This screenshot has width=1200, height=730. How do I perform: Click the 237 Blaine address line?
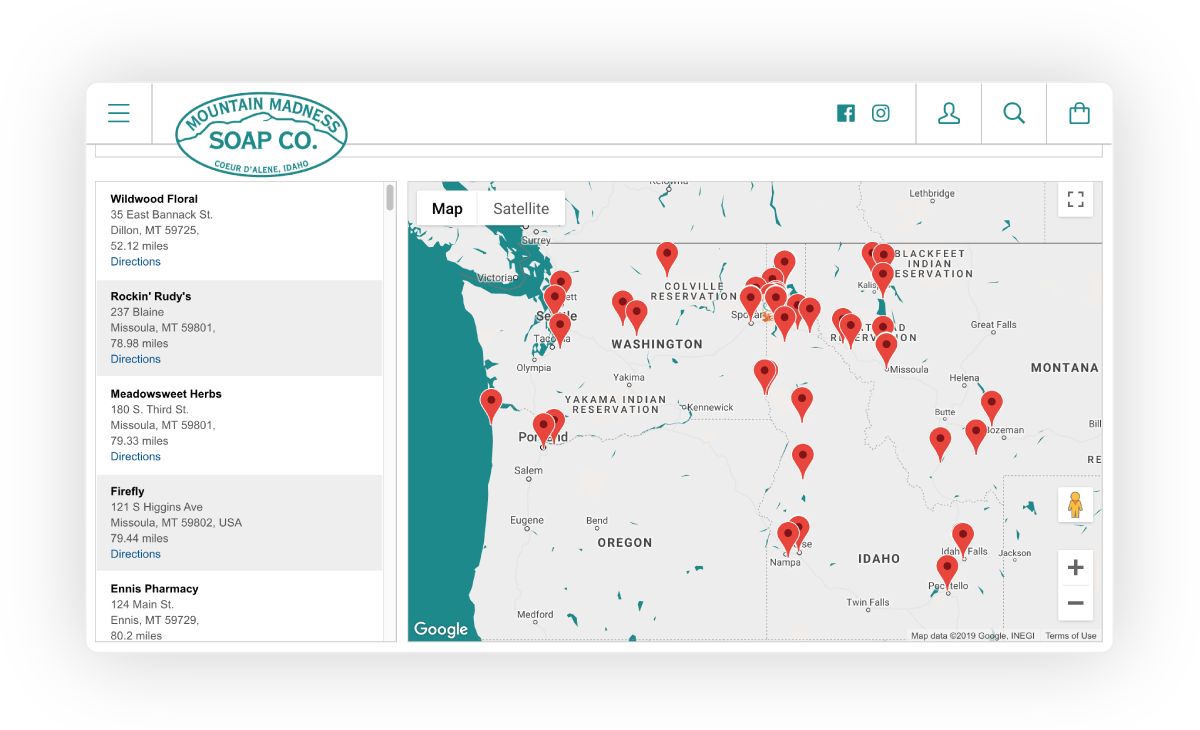pos(136,312)
